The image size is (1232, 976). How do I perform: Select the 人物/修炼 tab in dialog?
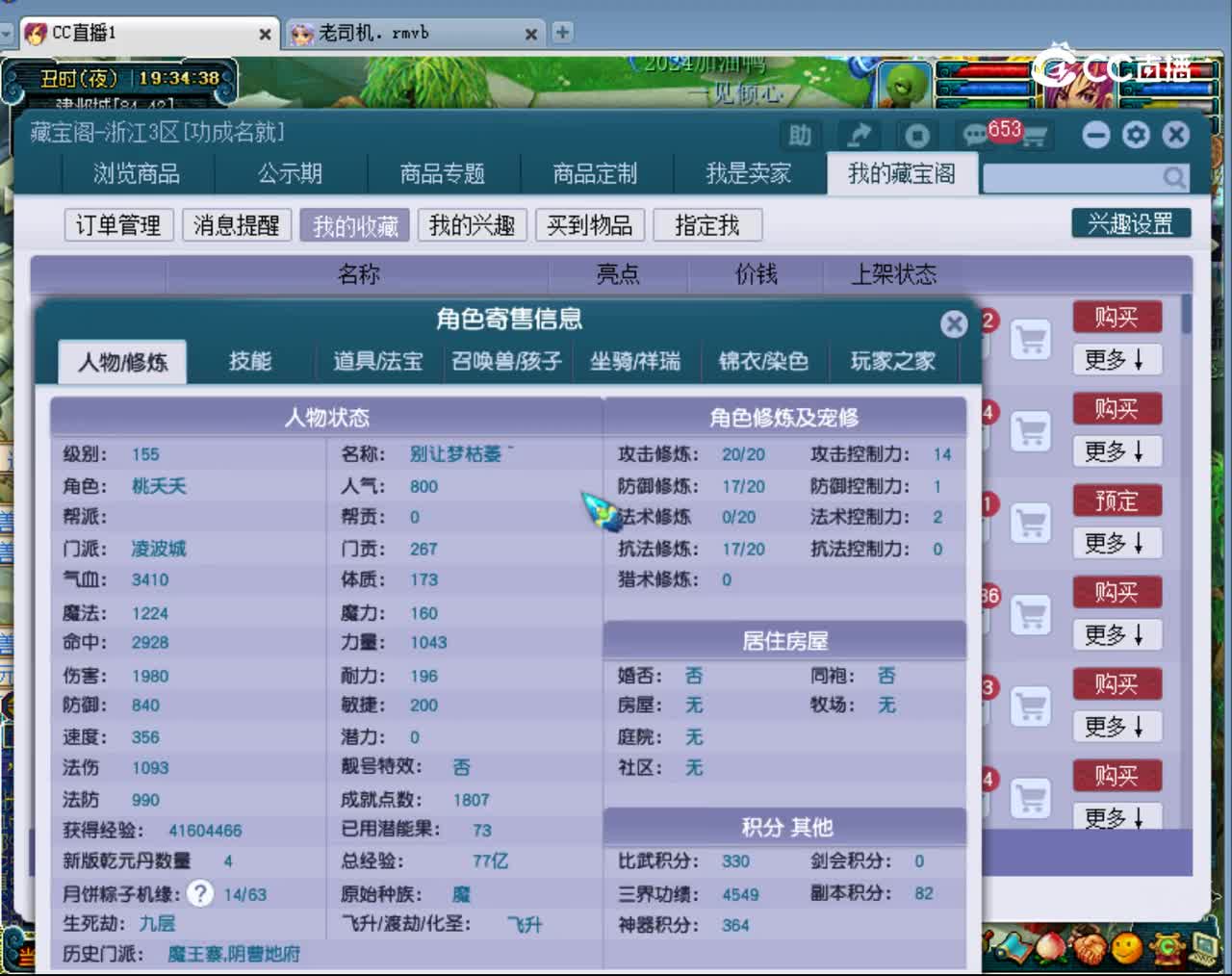tap(122, 362)
